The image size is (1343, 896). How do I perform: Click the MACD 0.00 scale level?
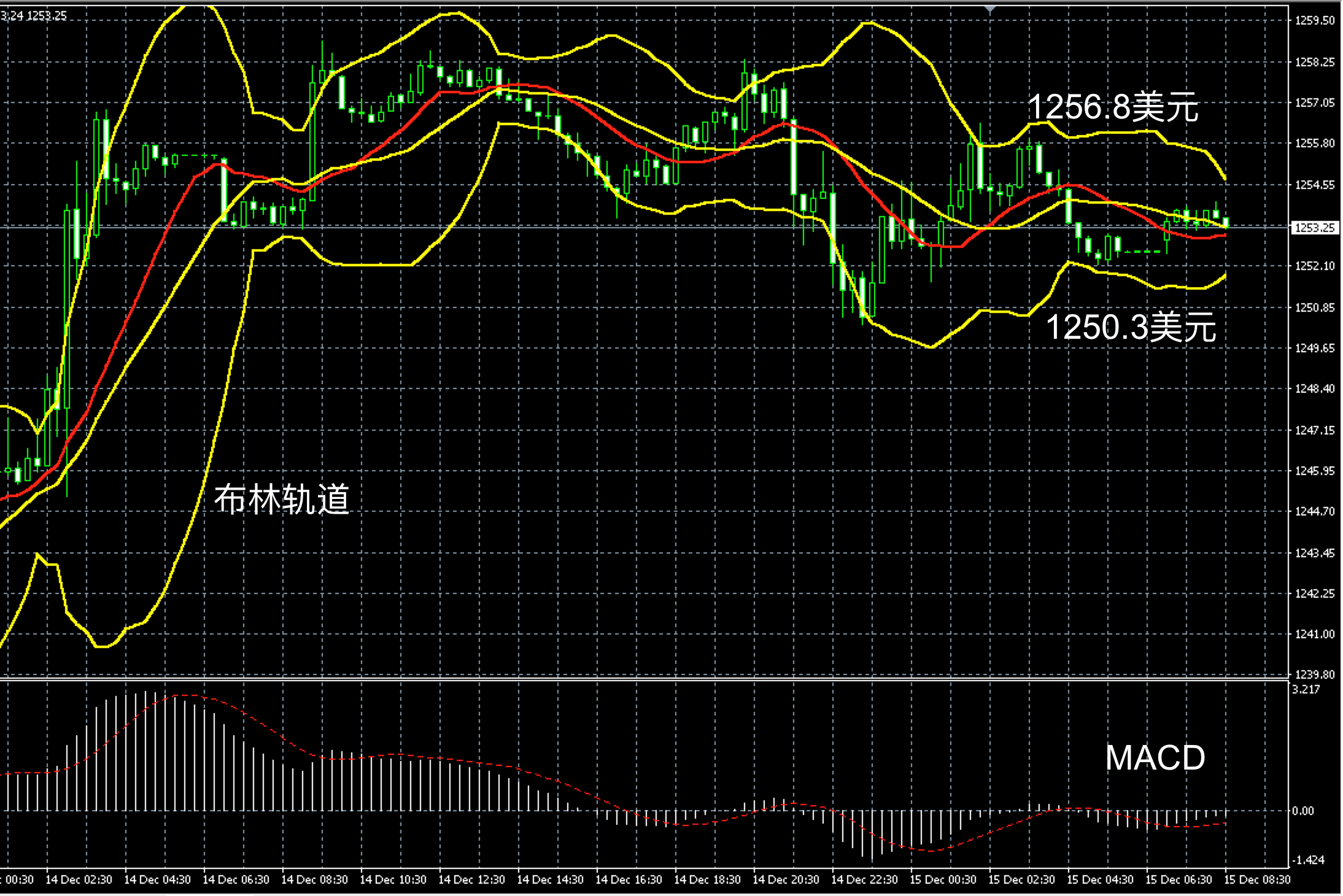point(1302,811)
